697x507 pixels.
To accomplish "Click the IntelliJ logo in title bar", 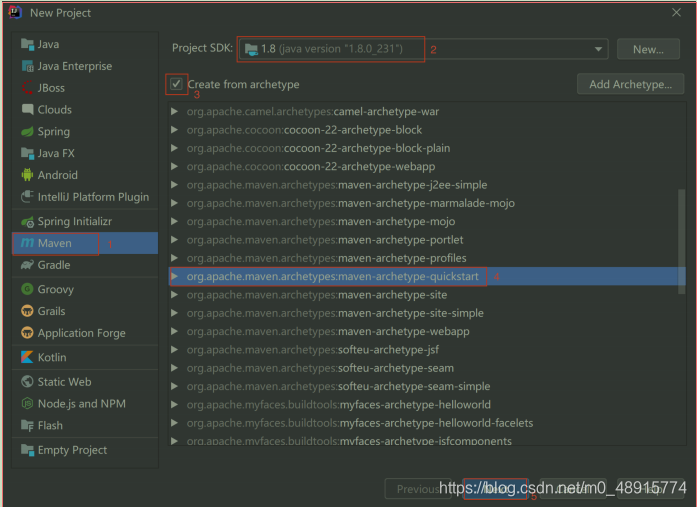I will [15, 12].
